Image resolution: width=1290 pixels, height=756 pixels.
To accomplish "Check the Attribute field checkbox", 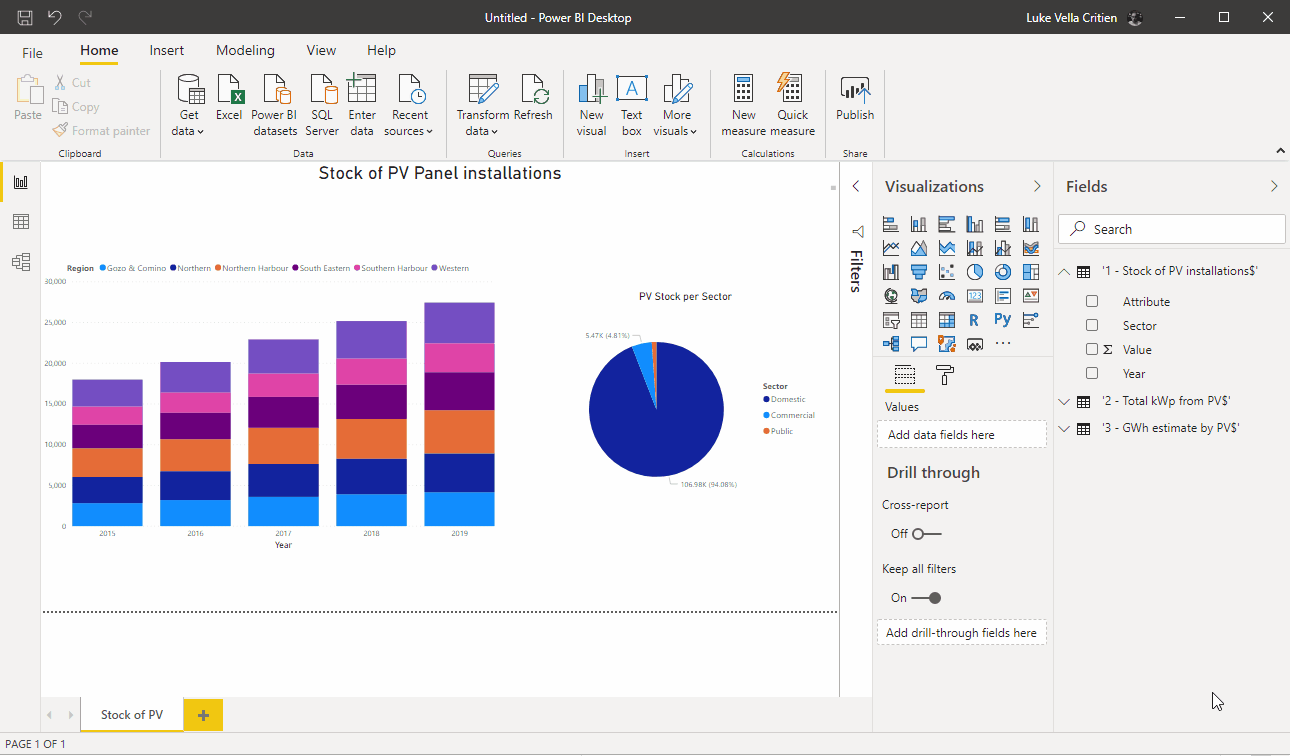I will pos(1092,301).
